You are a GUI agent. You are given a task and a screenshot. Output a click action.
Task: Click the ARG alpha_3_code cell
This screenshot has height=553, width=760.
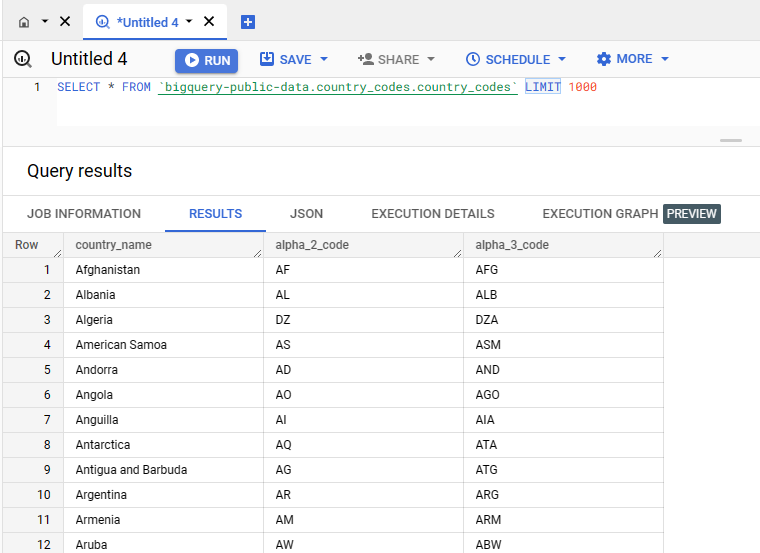tap(564, 495)
